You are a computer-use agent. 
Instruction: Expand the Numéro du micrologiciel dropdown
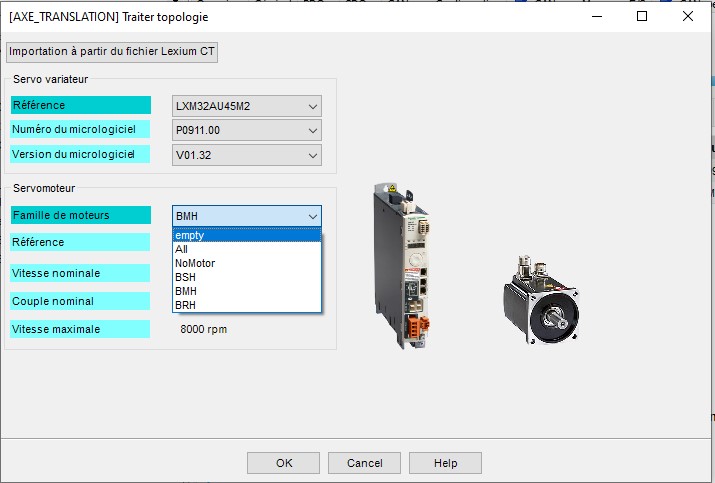[313, 130]
